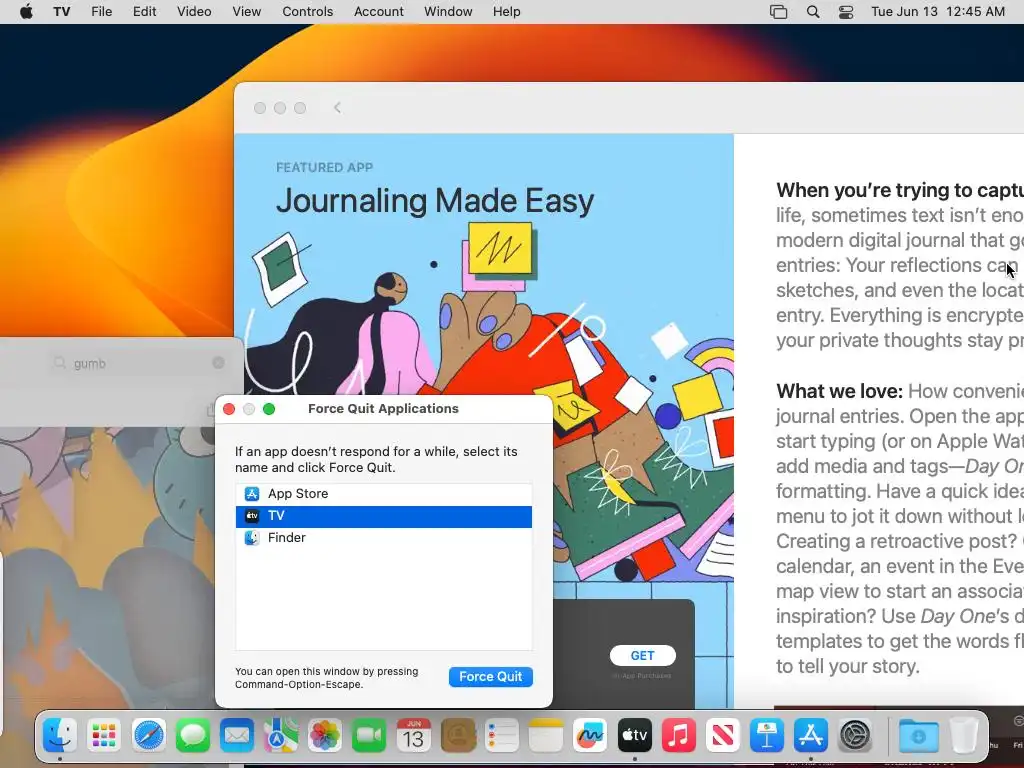The height and width of the screenshot is (768, 1024).
Task: Launch Keynote from the Dock
Action: click(767, 737)
